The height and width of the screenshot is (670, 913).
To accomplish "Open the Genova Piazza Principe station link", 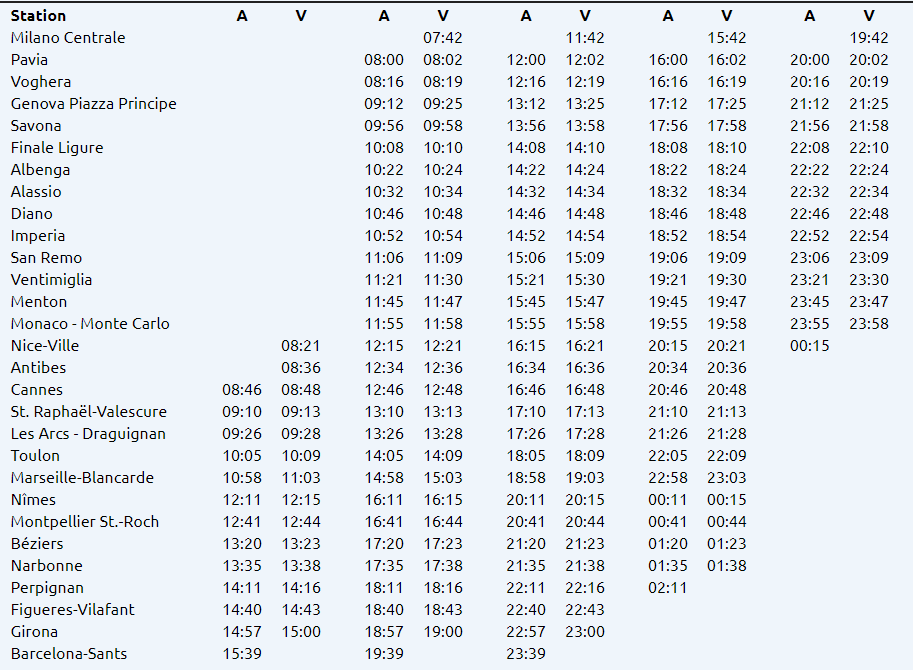I will pyautogui.click(x=93, y=104).
